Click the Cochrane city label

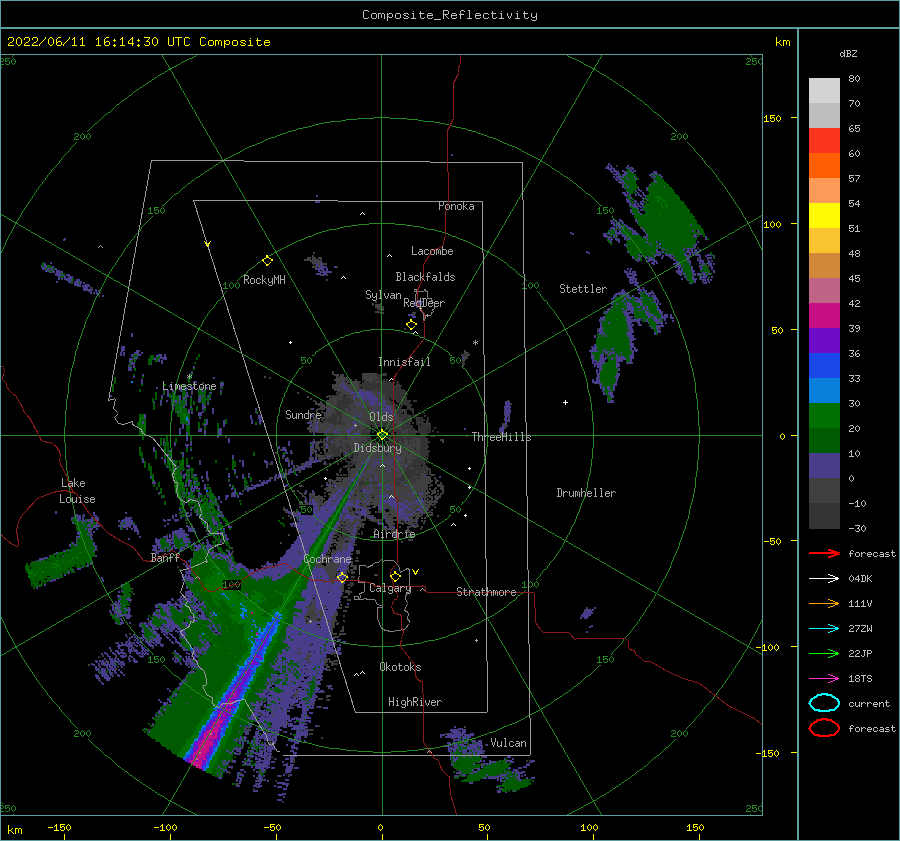(x=327, y=559)
